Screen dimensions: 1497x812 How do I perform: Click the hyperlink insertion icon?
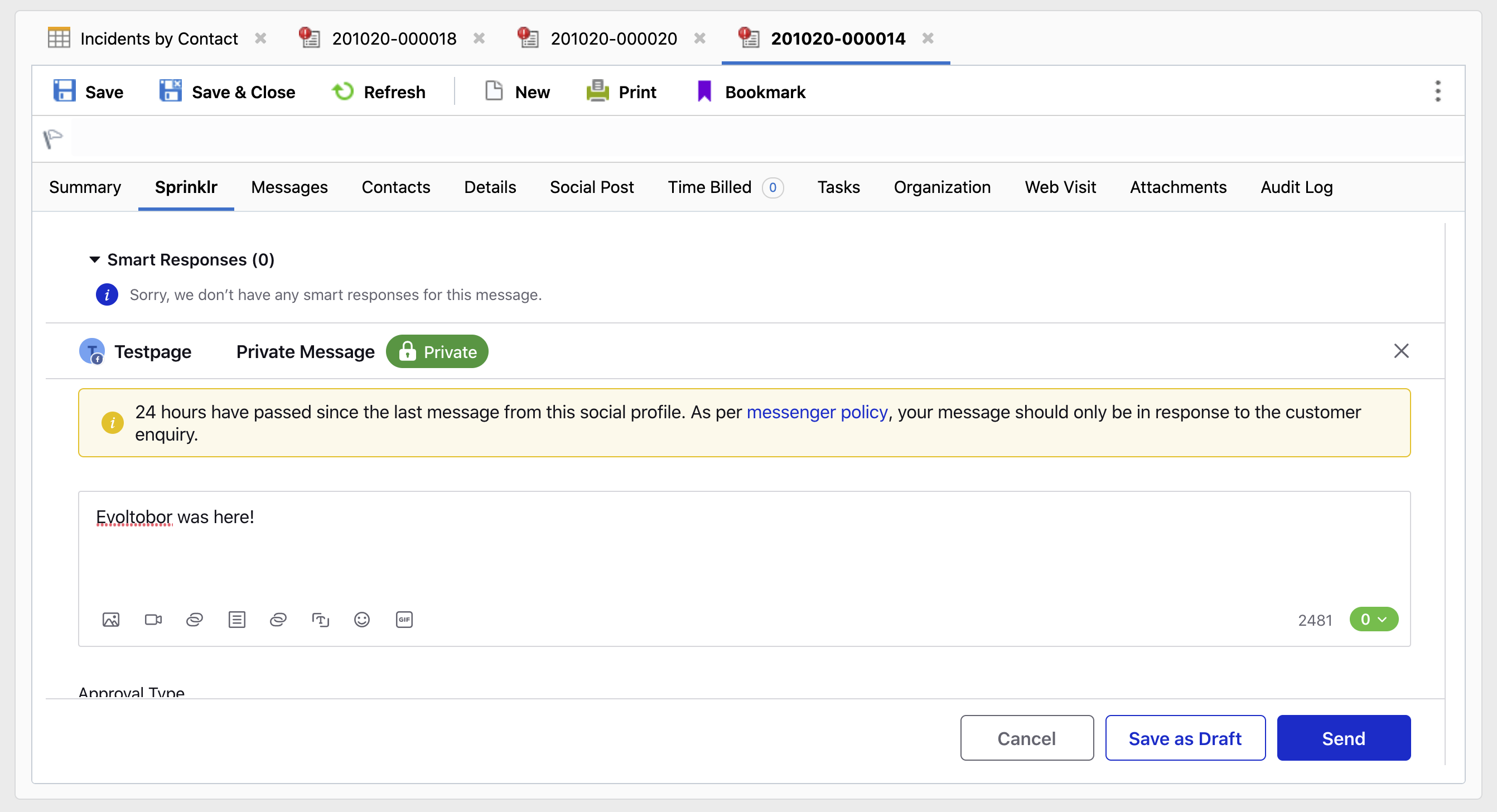[194, 620]
